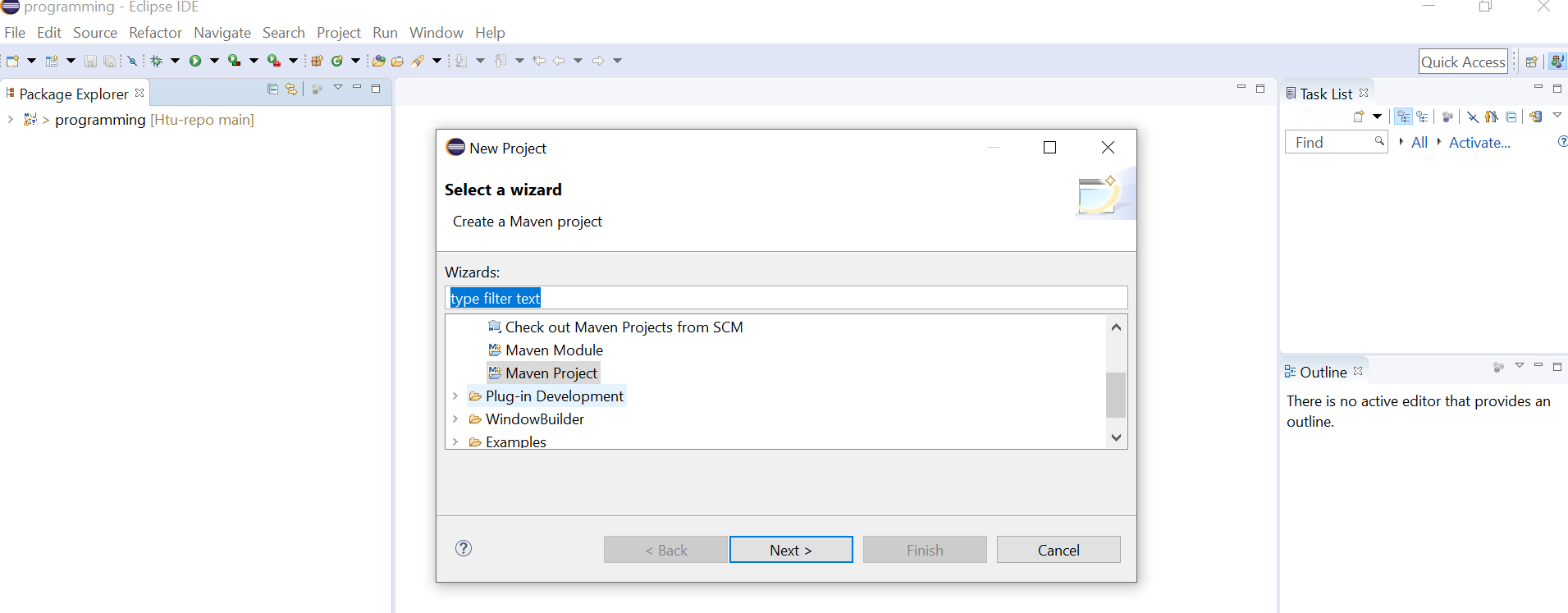Image resolution: width=1568 pixels, height=613 pixels.
Task: Click the New wizard icon in main toolbar
Action: [12, 61]
